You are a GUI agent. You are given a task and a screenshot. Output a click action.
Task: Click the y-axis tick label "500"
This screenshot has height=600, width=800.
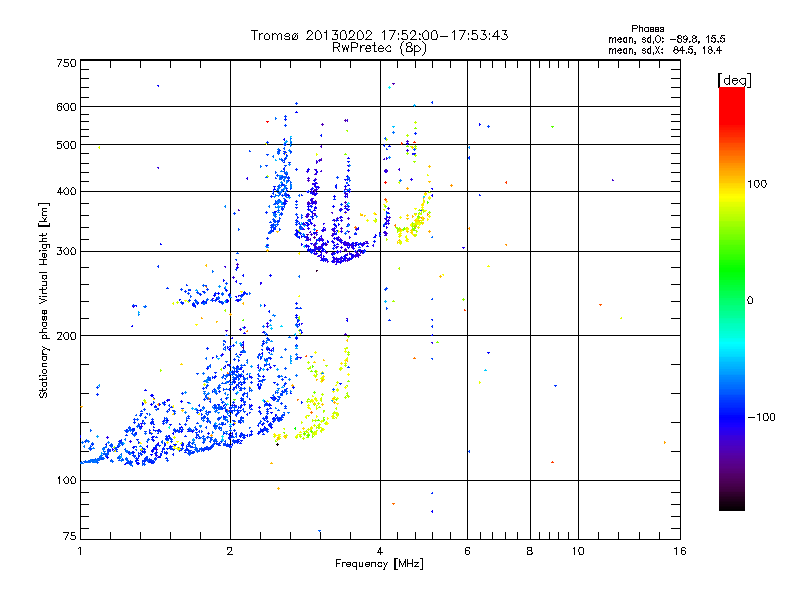[66, 145]
